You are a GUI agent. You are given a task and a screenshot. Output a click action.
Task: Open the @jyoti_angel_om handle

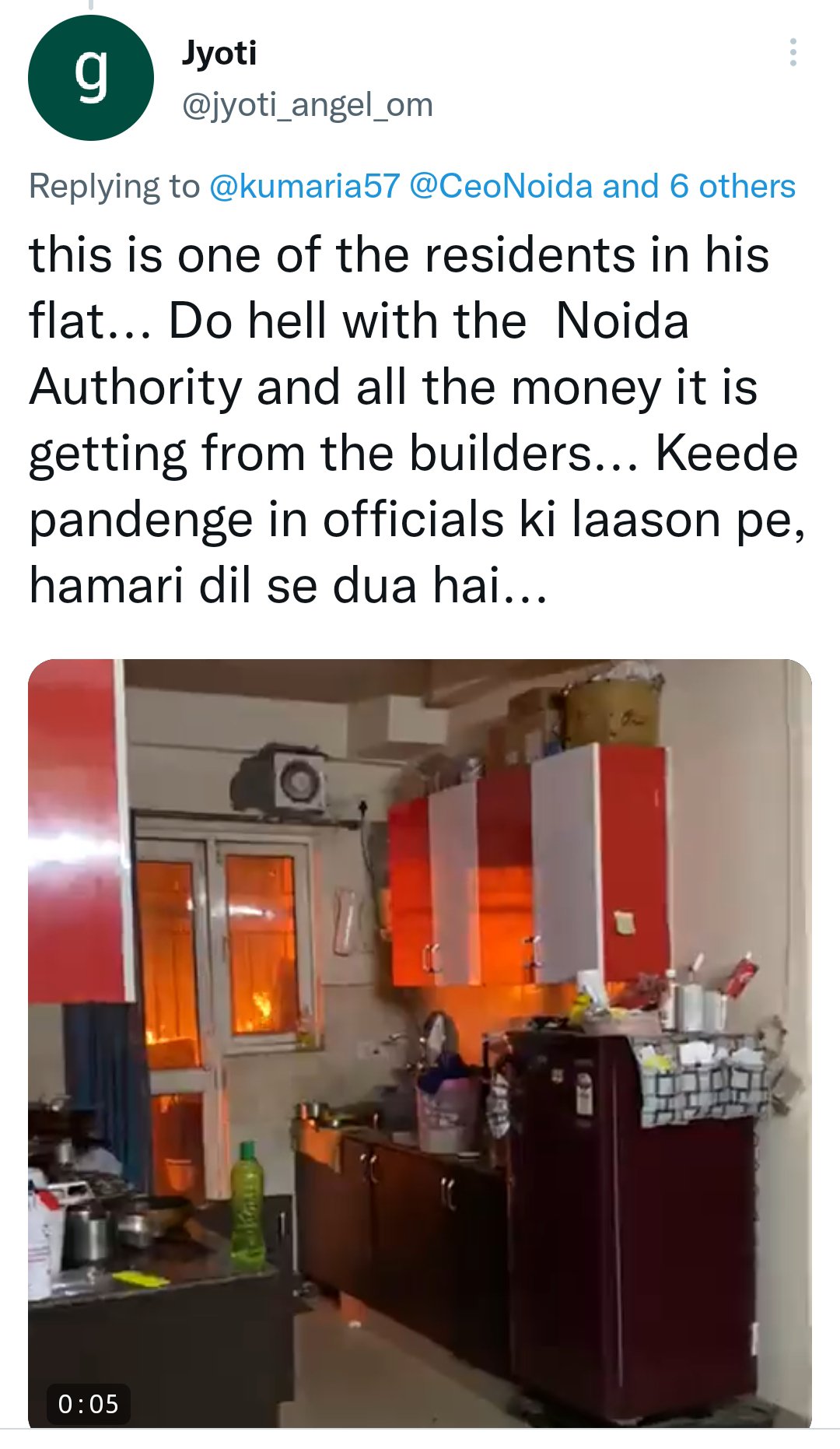[x=307, y=104]
